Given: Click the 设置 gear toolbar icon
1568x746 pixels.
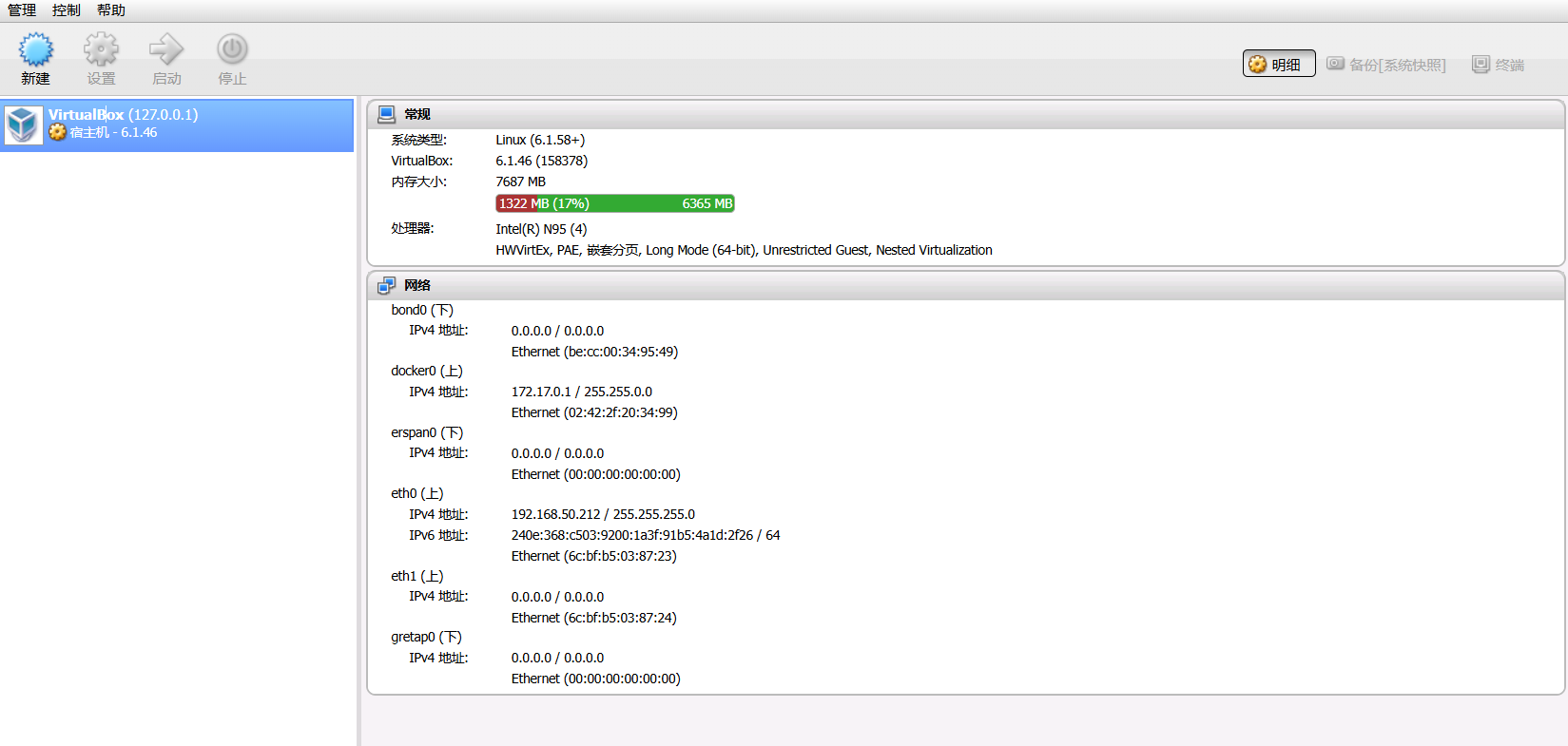Looking at the screenshot, I should tap(101, 48).
